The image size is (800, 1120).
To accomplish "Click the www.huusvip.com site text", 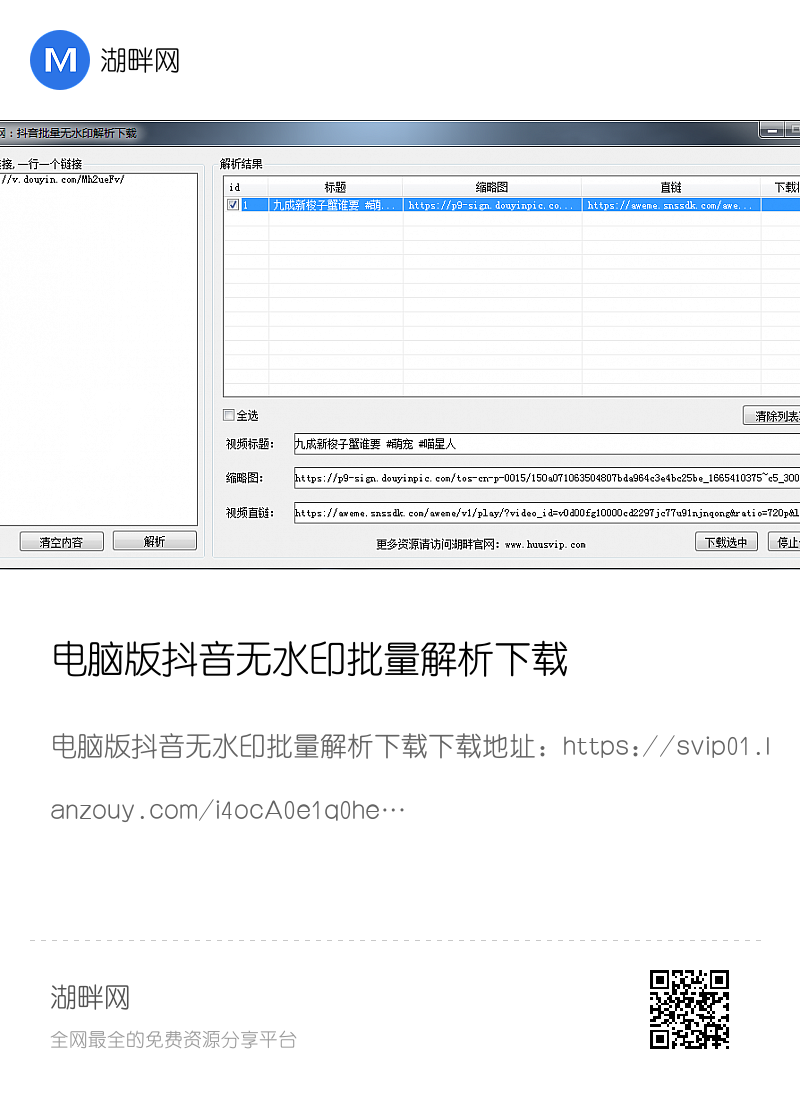I will pos(545,544).
